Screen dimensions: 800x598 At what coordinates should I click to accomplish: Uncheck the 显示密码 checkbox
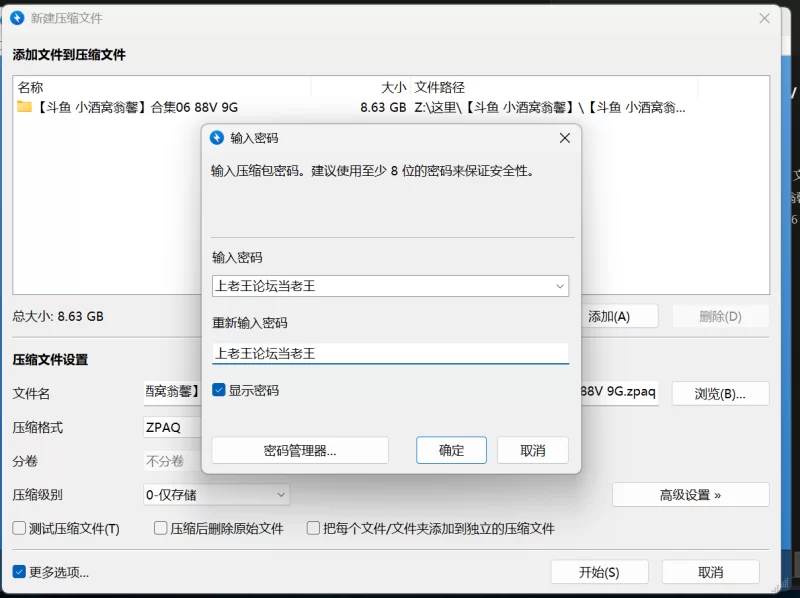219,390
